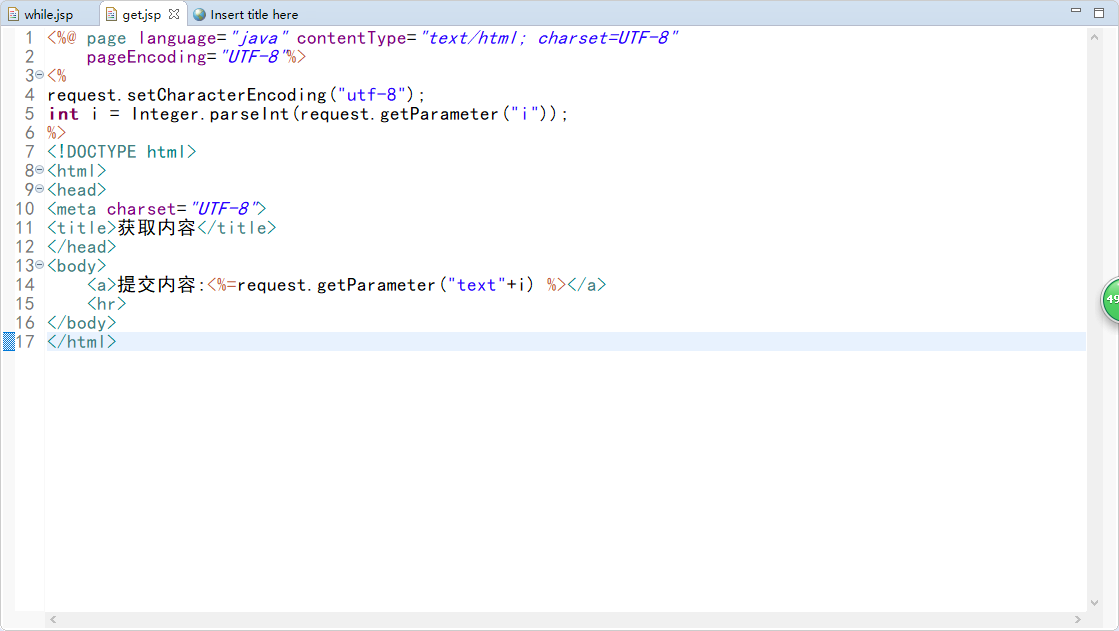Click the green floating circle badge
This screenshot has width=1119, height=631.
[1110, 299]
